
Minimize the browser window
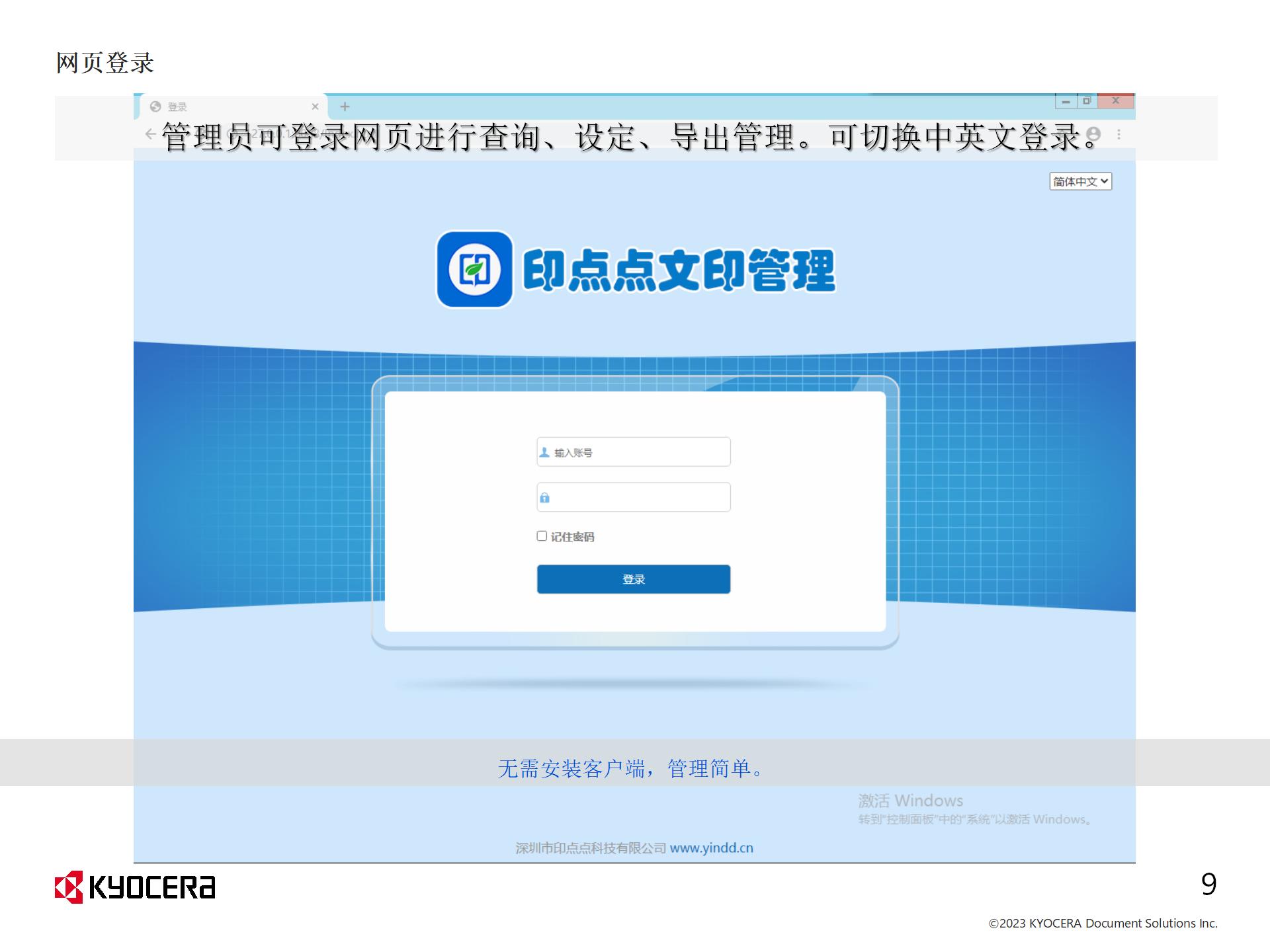tap(1065, 101)
